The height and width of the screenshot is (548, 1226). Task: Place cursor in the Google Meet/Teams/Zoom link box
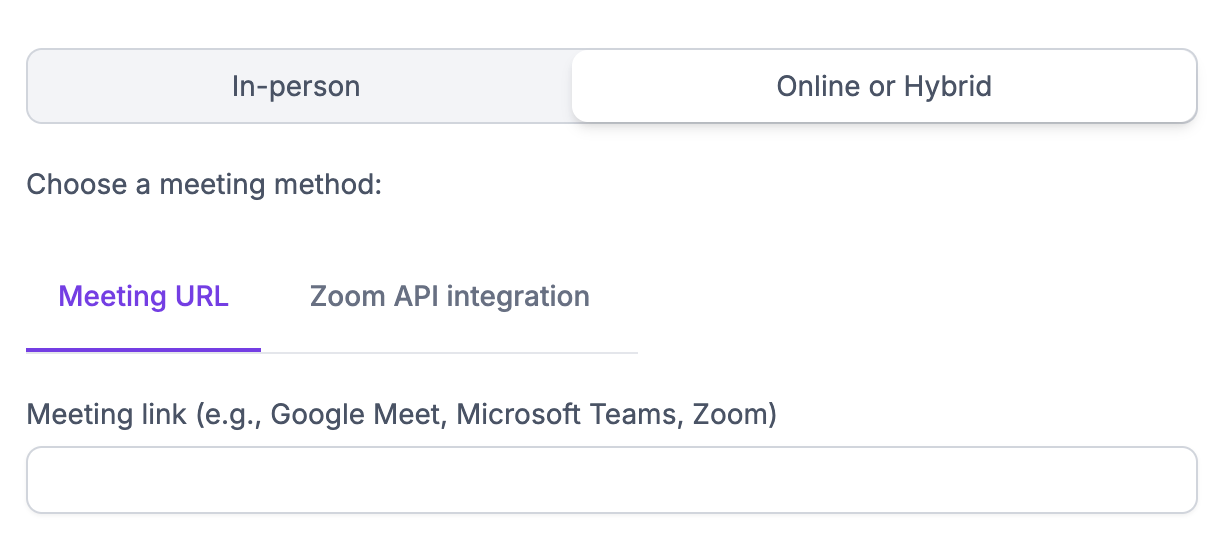611,480
